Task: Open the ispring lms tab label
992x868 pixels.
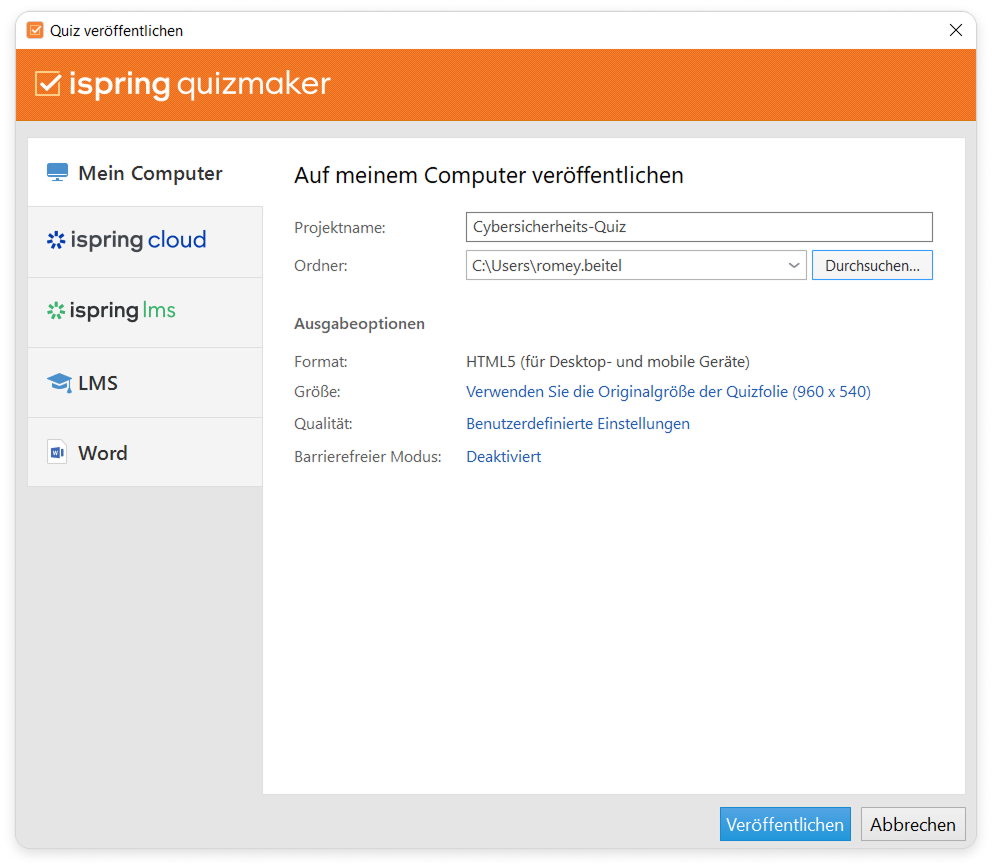Action: (122, 311)
